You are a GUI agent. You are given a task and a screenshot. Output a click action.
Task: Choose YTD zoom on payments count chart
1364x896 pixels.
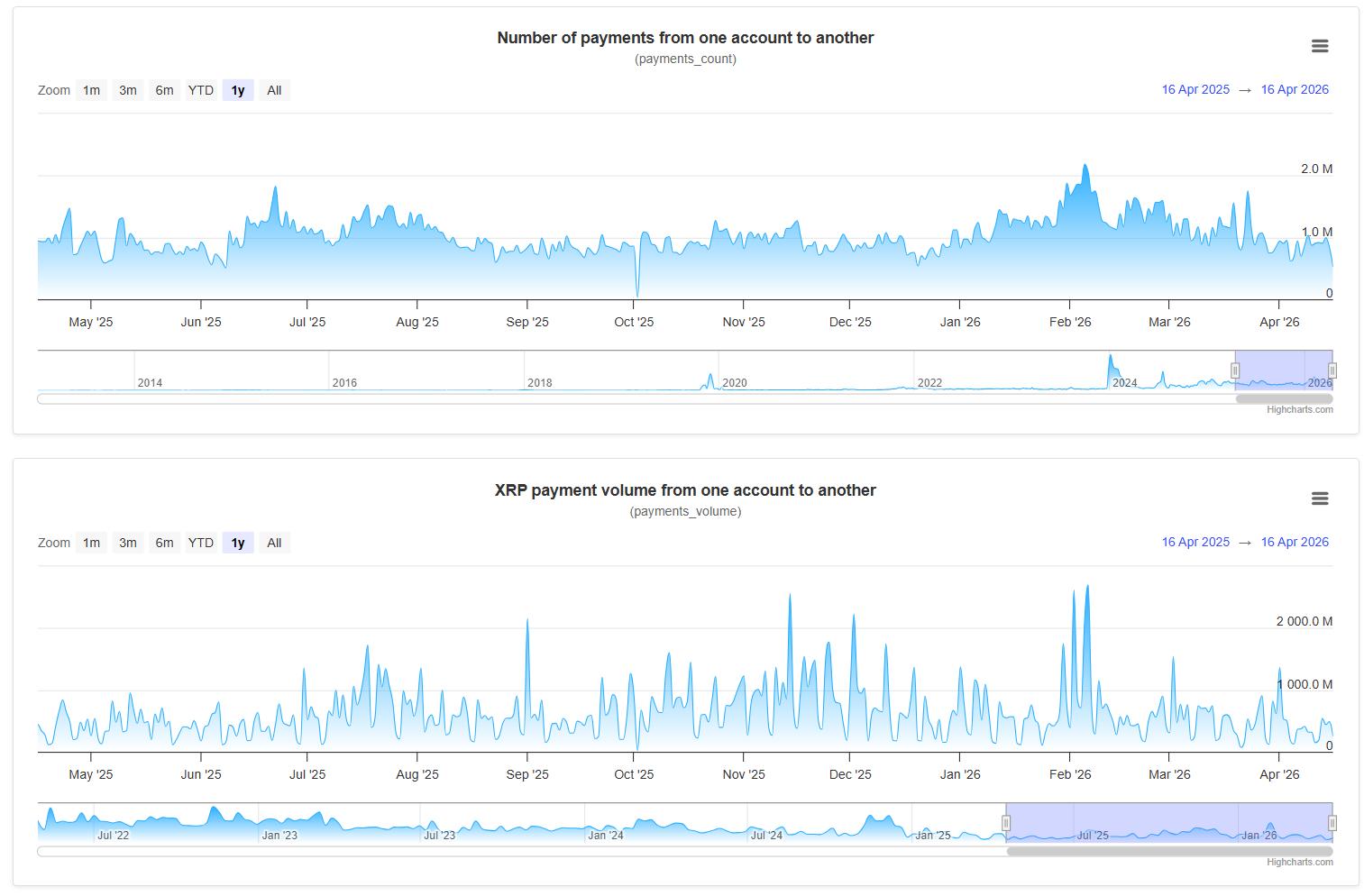pos(201,90)
